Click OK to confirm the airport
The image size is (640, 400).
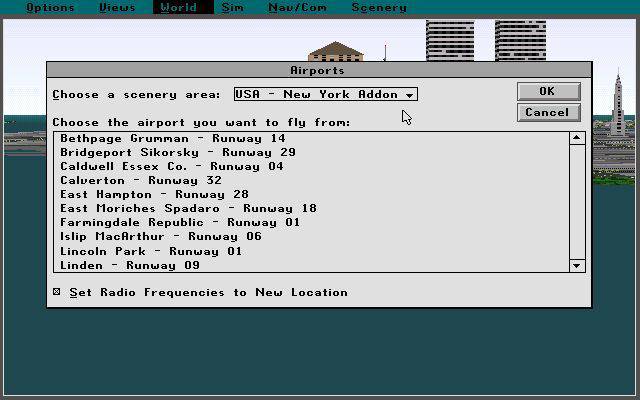tap(548, 91)
